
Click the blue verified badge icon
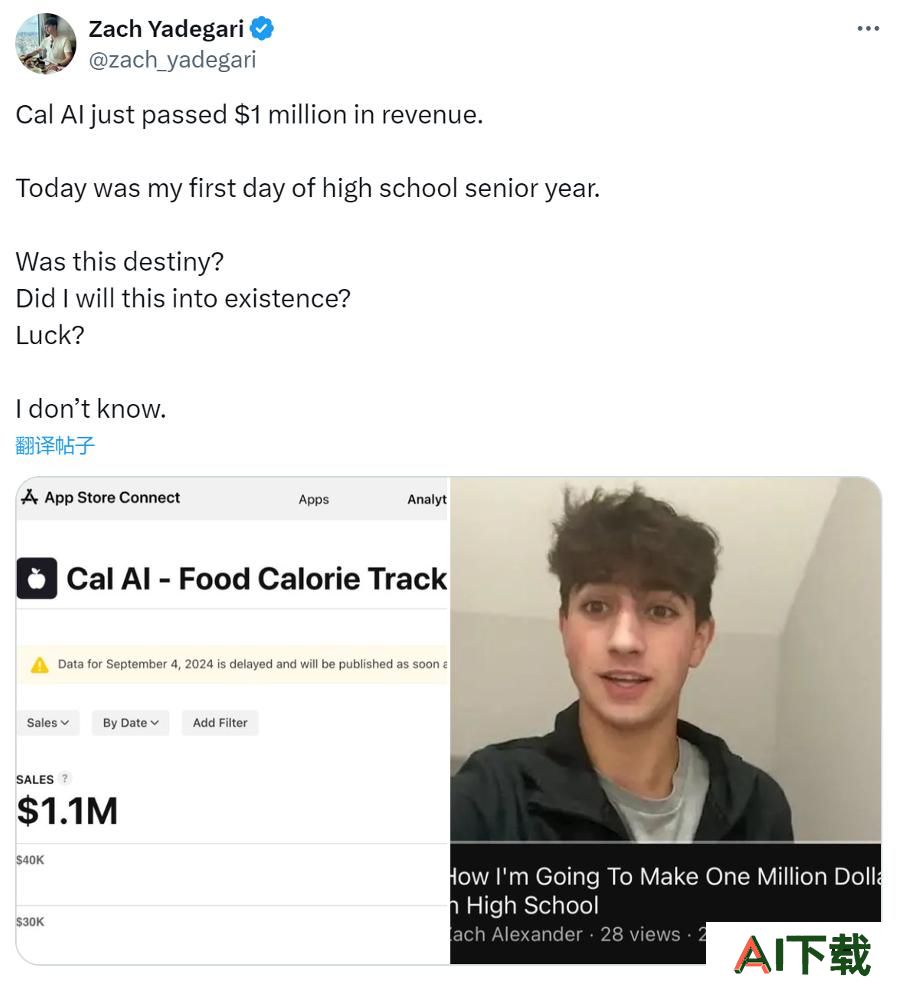coord(262,29)
